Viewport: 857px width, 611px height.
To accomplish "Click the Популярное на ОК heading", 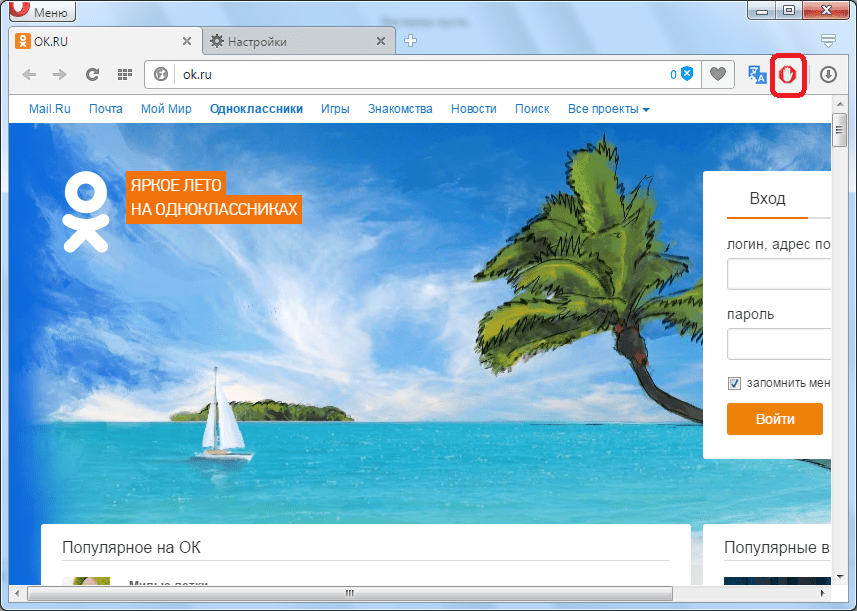I will click(131, 548).
